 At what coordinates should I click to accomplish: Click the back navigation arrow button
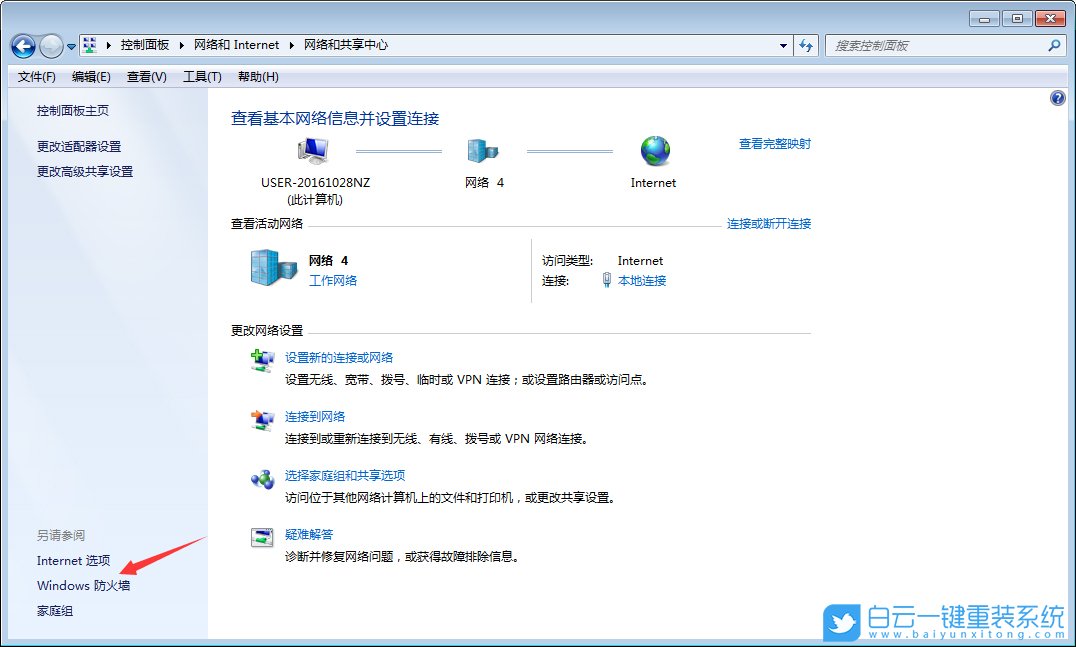point(22,45)
